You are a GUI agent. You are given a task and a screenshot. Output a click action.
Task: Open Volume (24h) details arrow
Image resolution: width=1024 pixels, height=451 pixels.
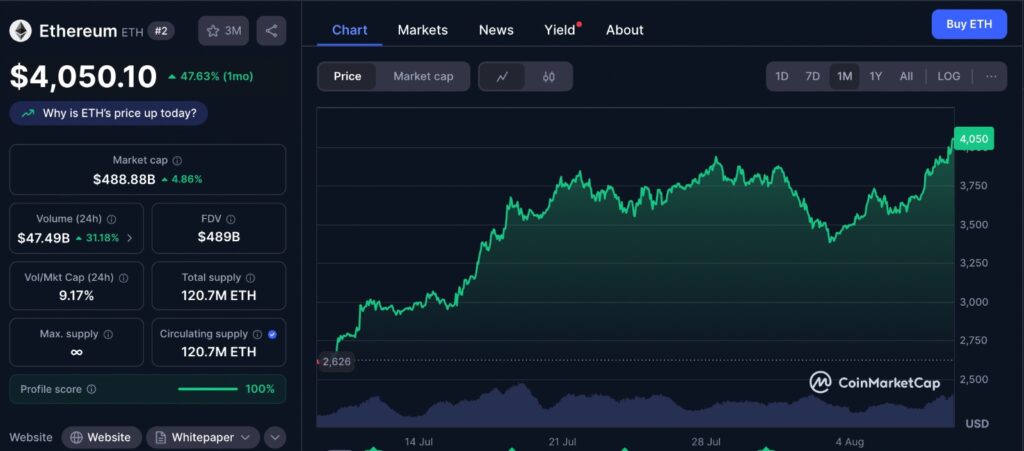pyautogui.click(x=129, y=238)
